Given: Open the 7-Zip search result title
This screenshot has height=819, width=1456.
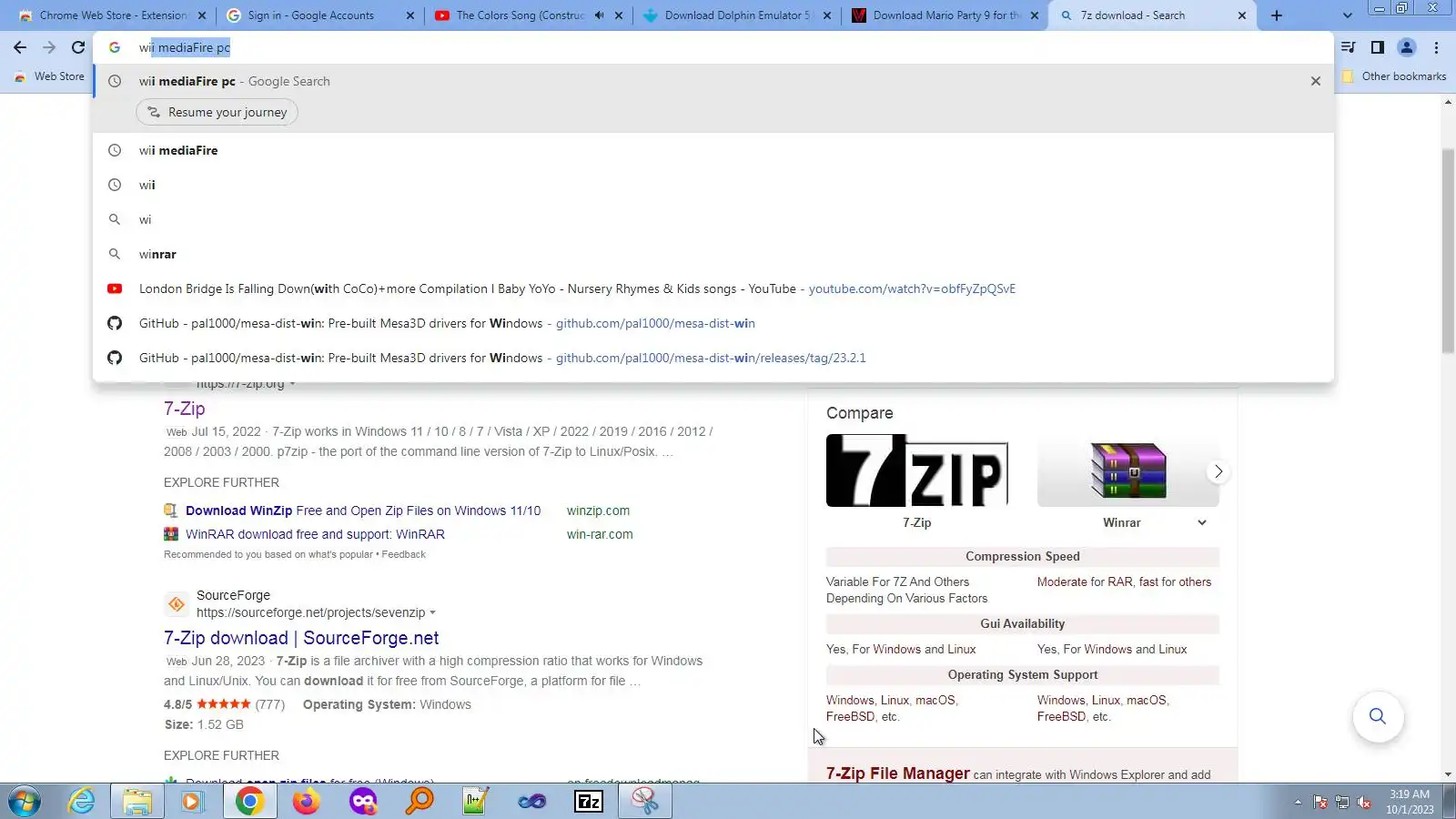Looking at the screenshot, I should (184, 409).
